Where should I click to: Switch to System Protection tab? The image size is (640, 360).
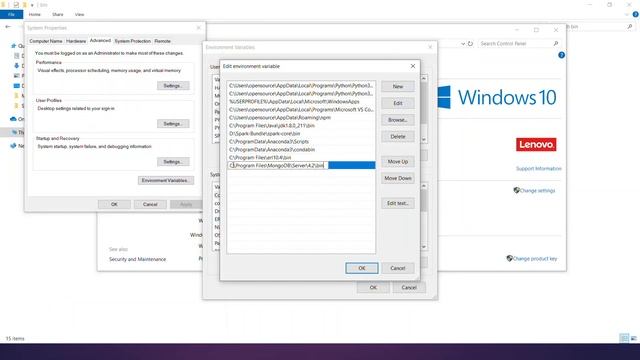tap(133, 41)
